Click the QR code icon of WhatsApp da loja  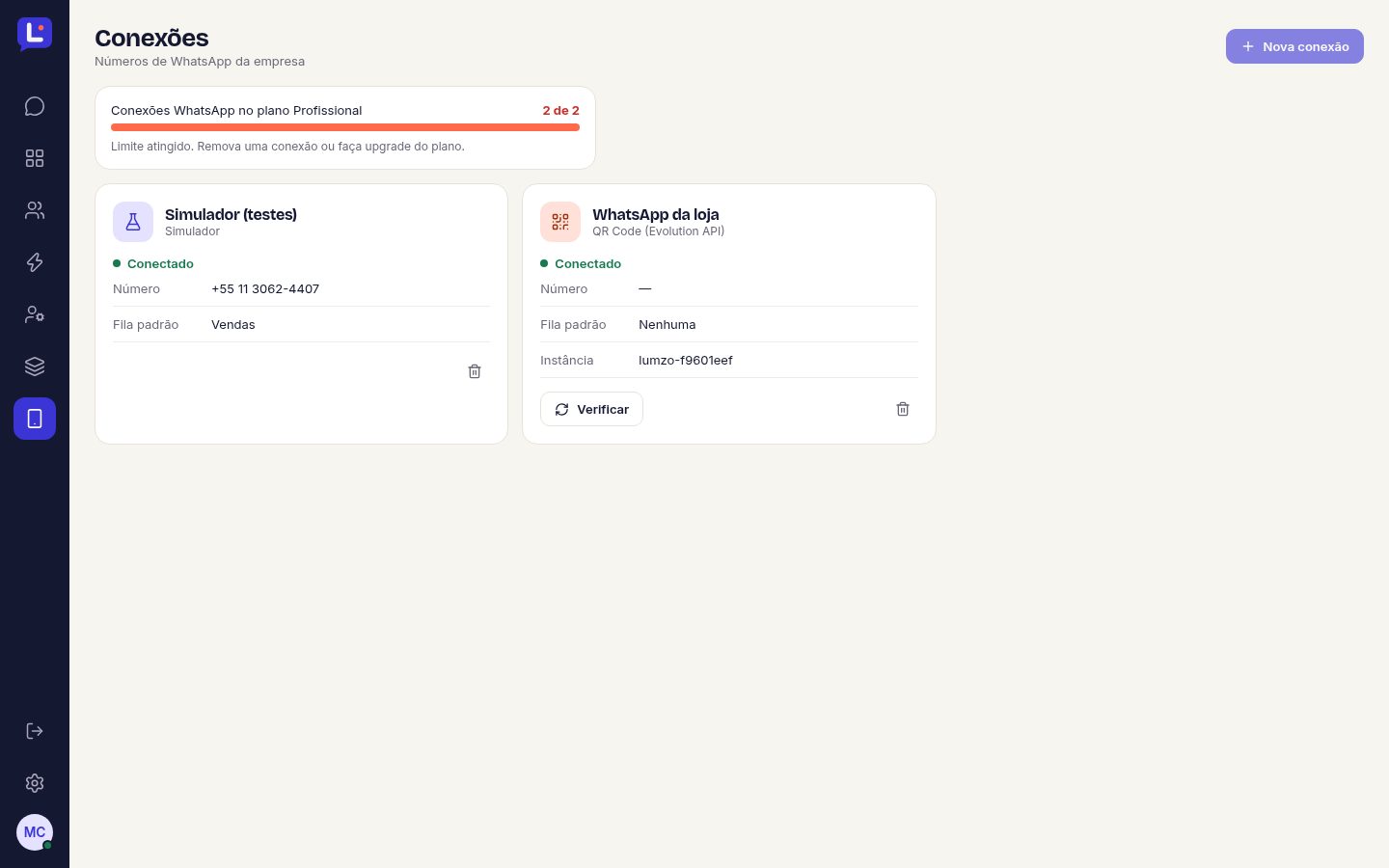[x=560, y=222]
